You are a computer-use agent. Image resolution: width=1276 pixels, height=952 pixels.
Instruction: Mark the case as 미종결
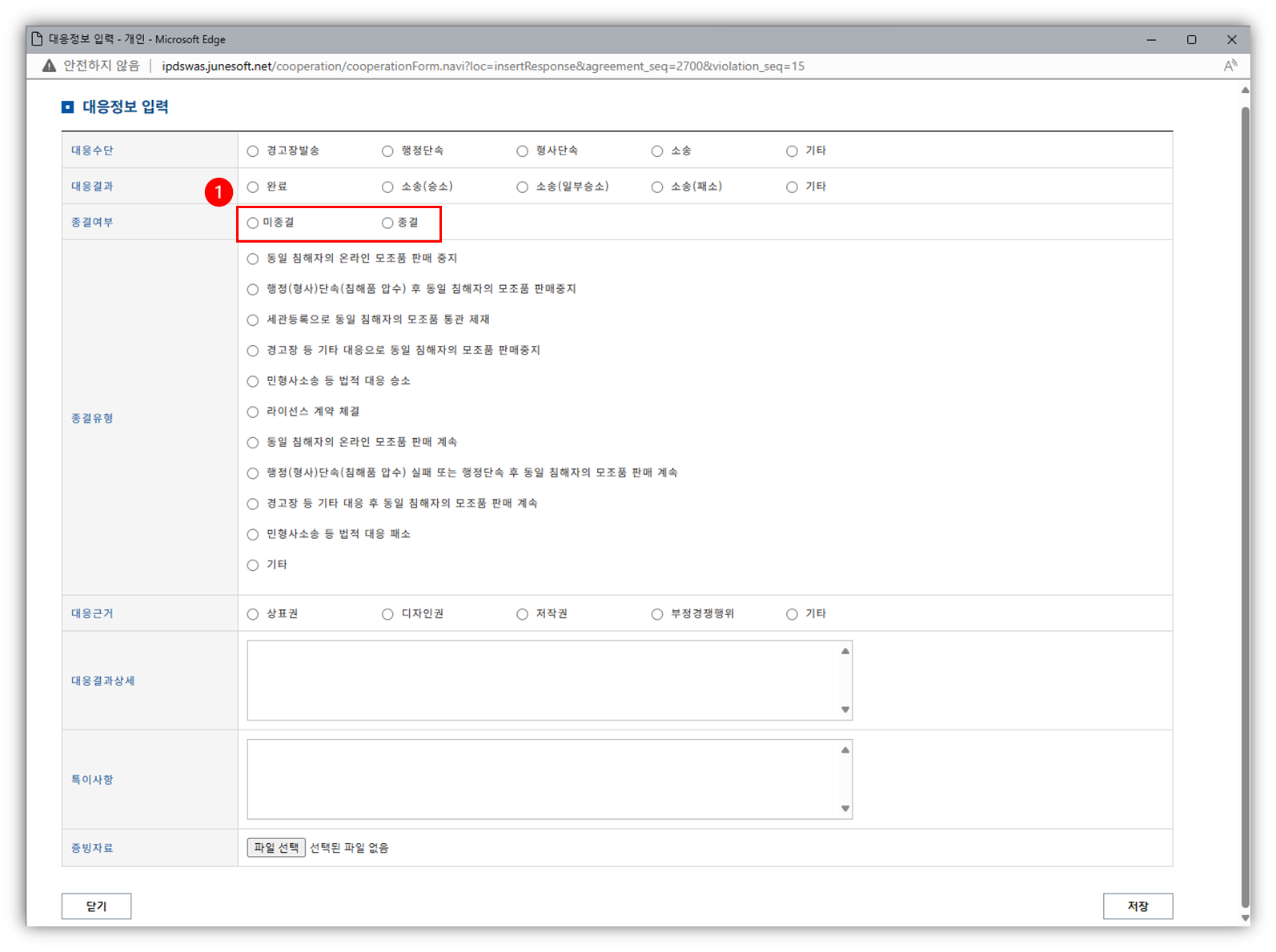coord(253,223)
